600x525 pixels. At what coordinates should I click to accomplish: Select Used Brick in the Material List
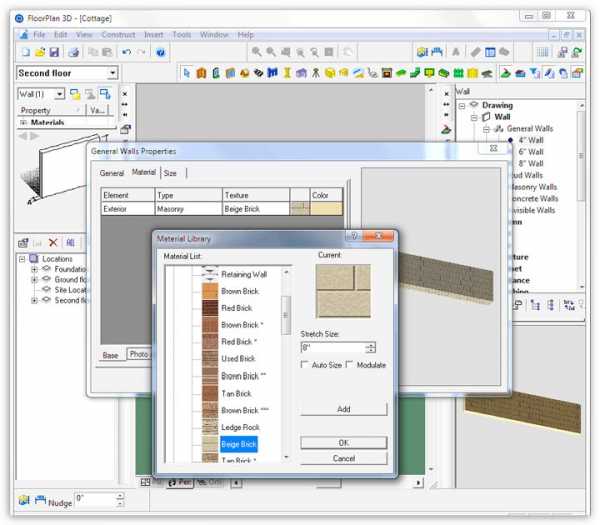click(x=238, y=359)
